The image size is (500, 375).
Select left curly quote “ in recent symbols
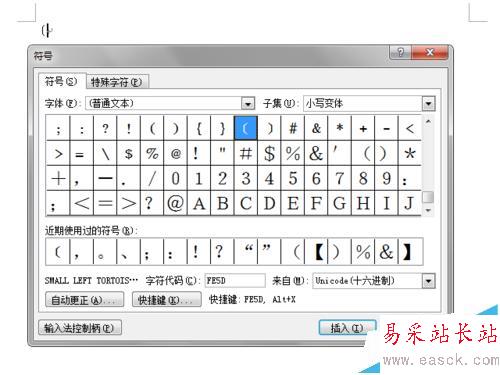tap(246, 252)
